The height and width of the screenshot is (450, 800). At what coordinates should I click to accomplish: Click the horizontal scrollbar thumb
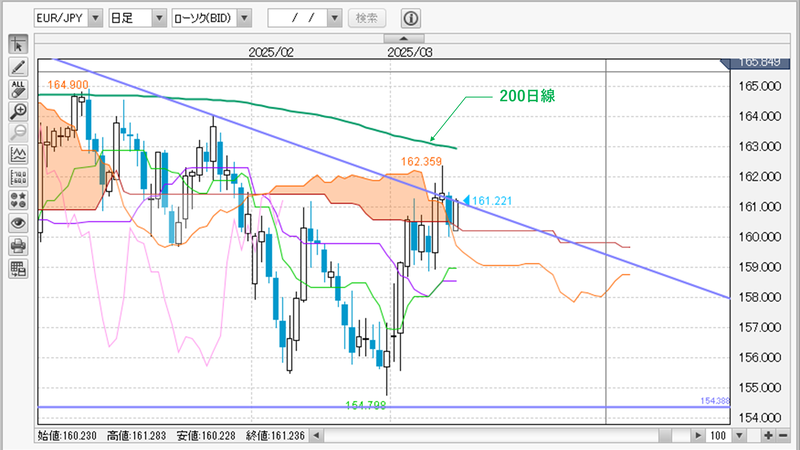click(665, 435)
